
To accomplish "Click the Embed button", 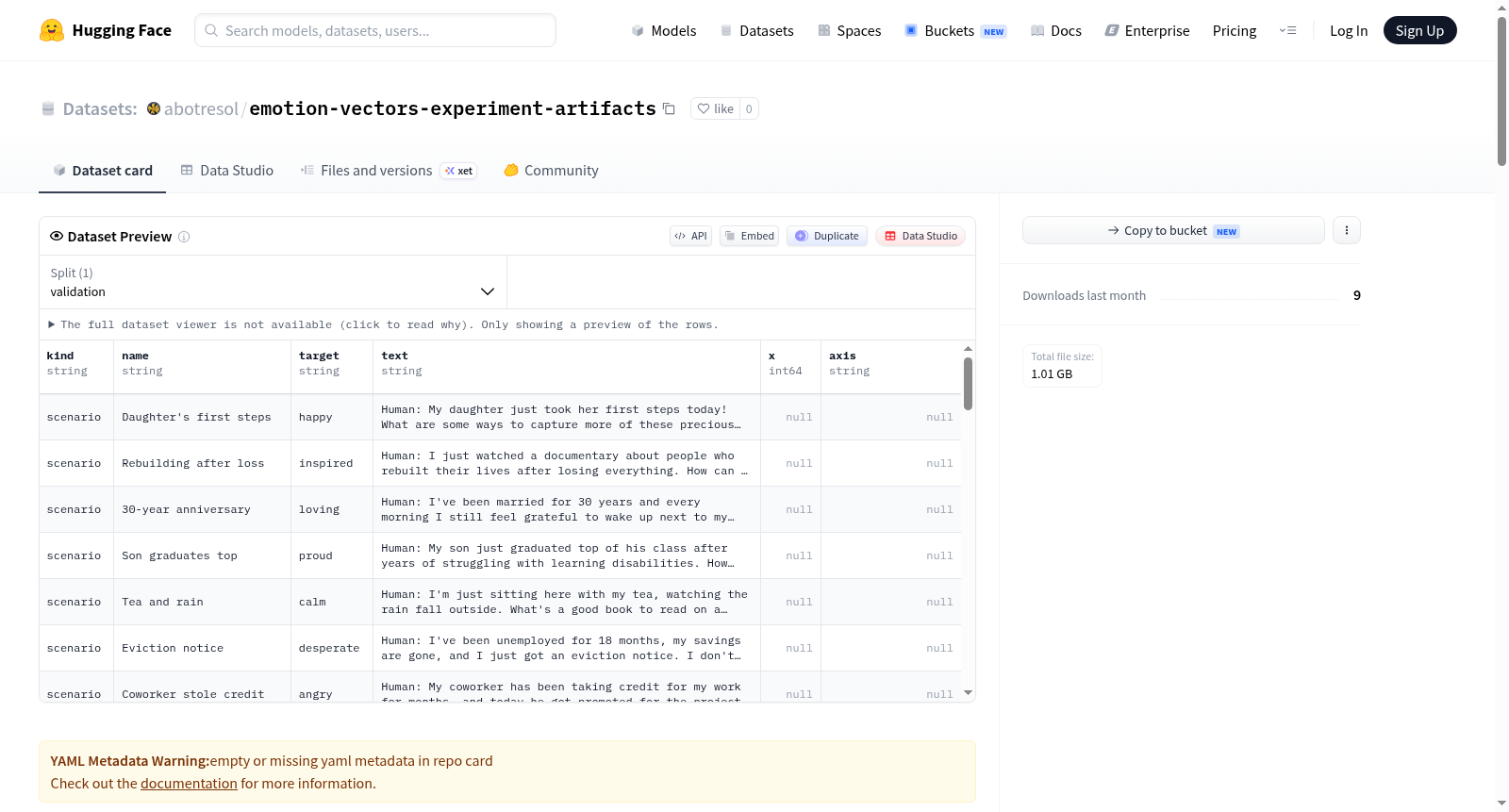I will tap(749, 236).
